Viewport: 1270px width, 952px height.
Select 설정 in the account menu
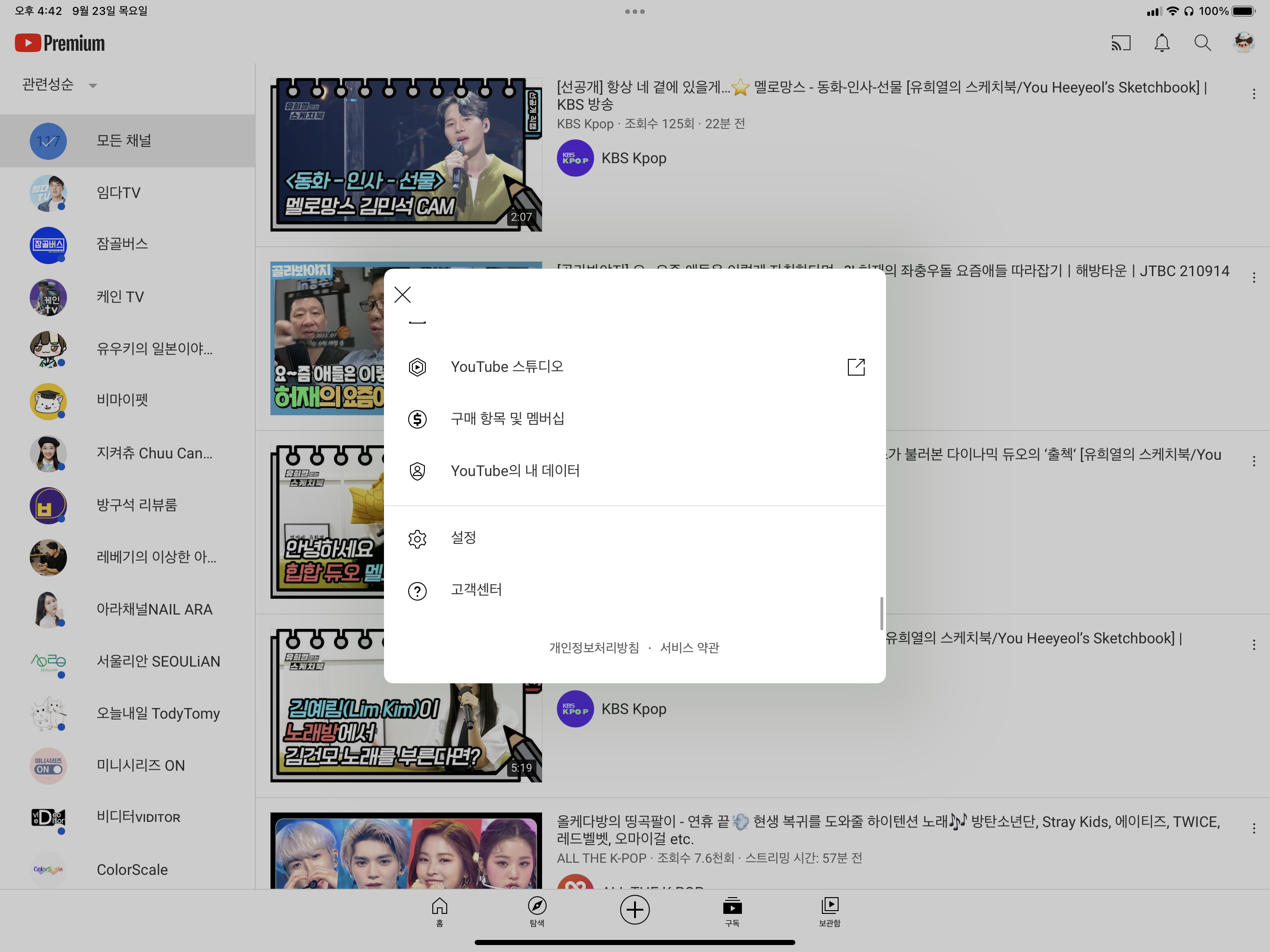coord(463,538)
